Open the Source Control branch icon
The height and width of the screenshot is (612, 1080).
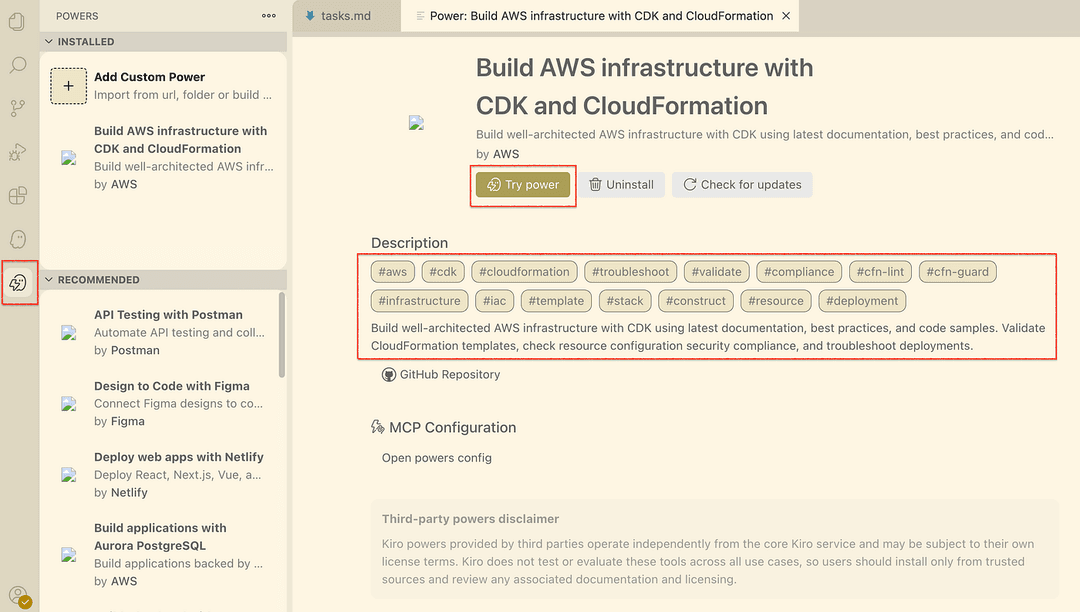pos(17,108)
